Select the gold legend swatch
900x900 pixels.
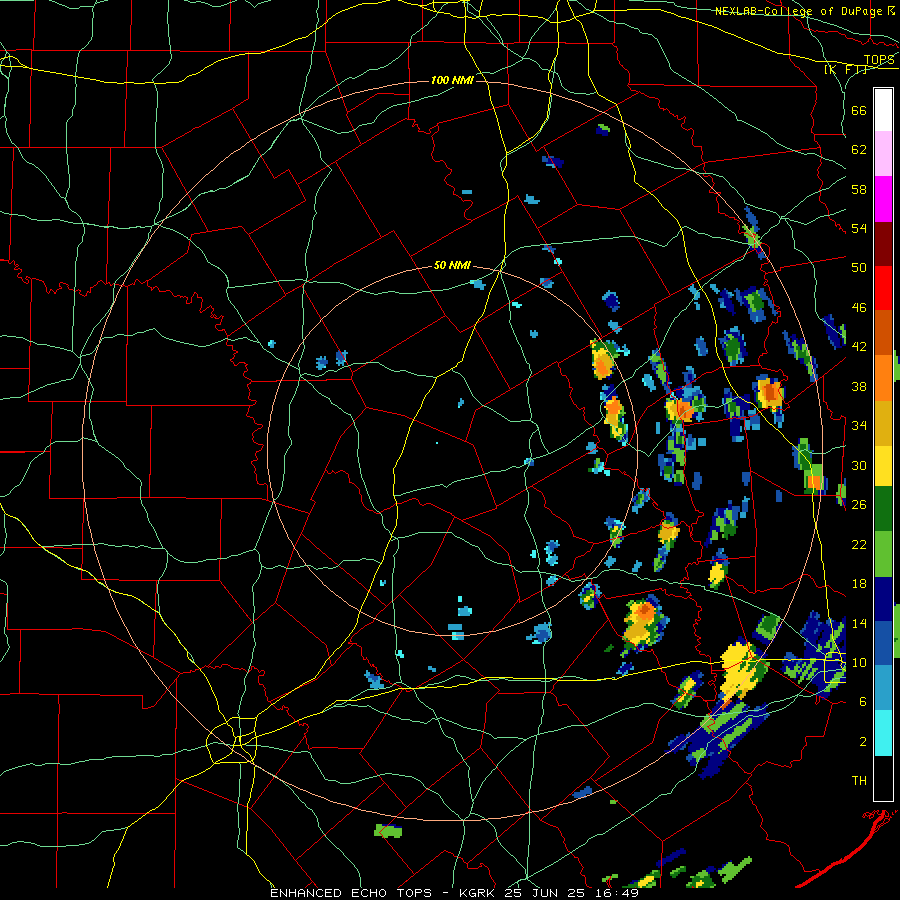(x=883, y=422)
